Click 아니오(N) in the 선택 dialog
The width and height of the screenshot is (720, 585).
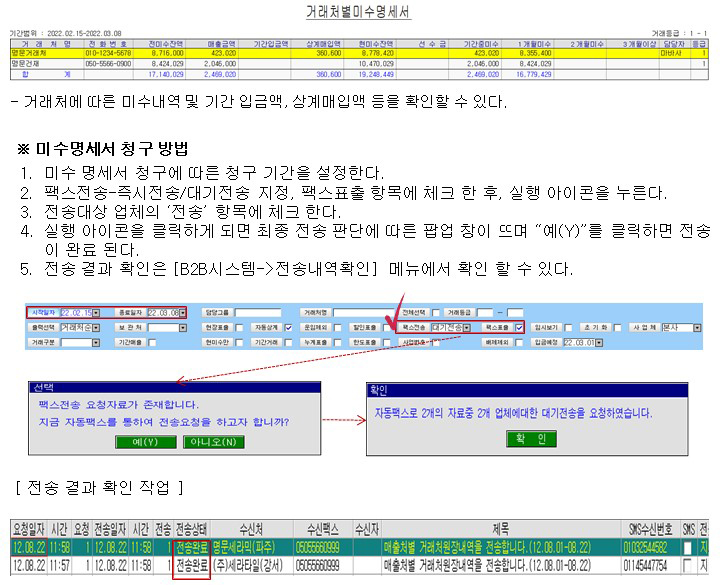coord(213,442)
